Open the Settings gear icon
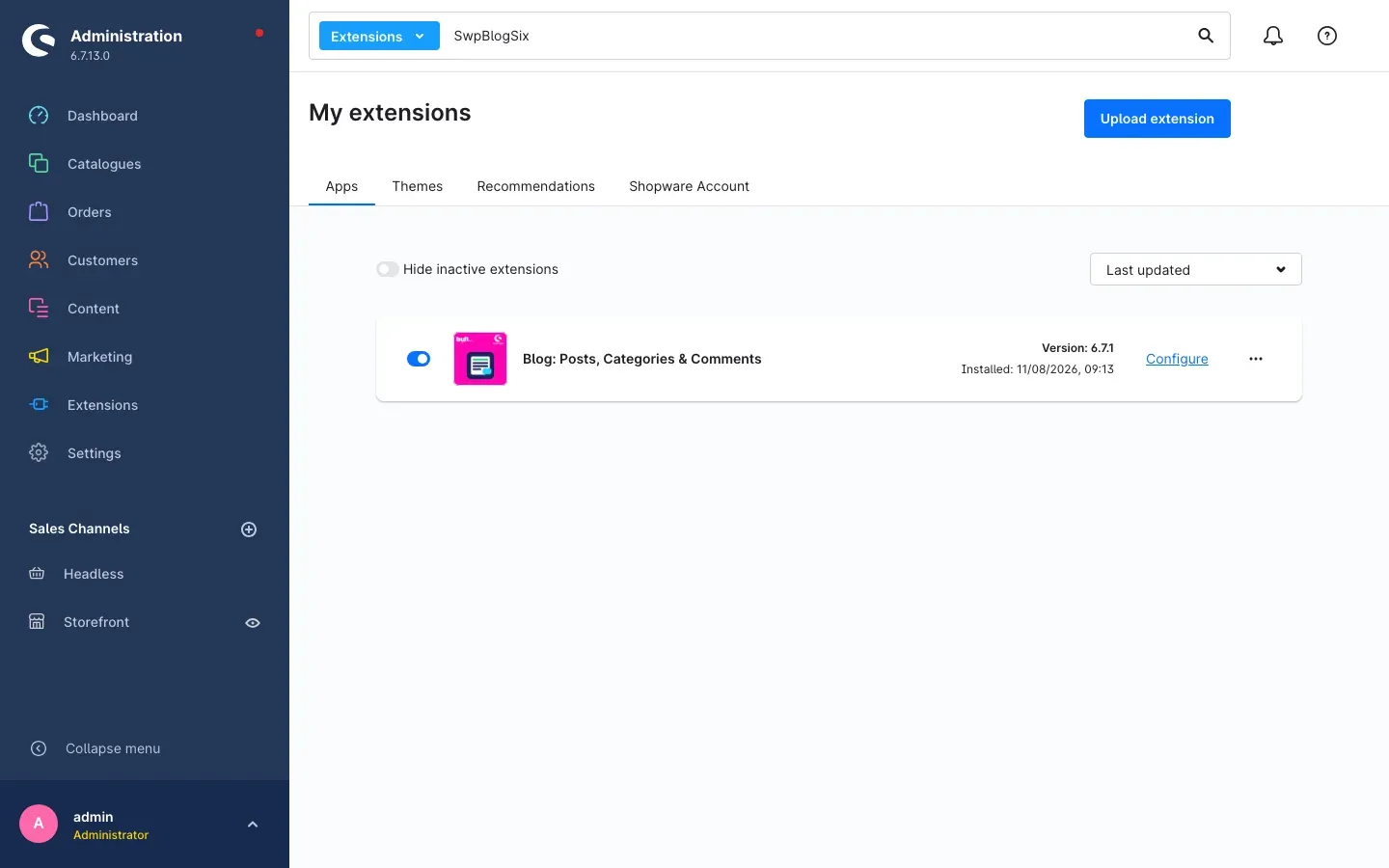The image size is (1389, 868). (x=39, y=453)
